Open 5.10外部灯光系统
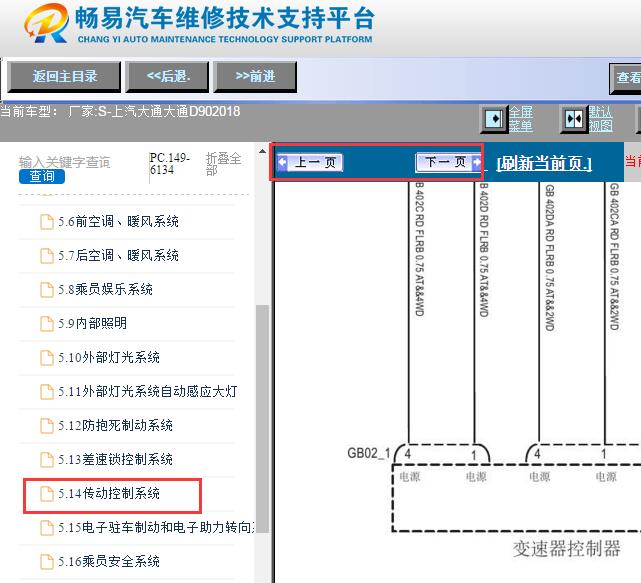The image size is (641, 583). click(x=109, y=358)
